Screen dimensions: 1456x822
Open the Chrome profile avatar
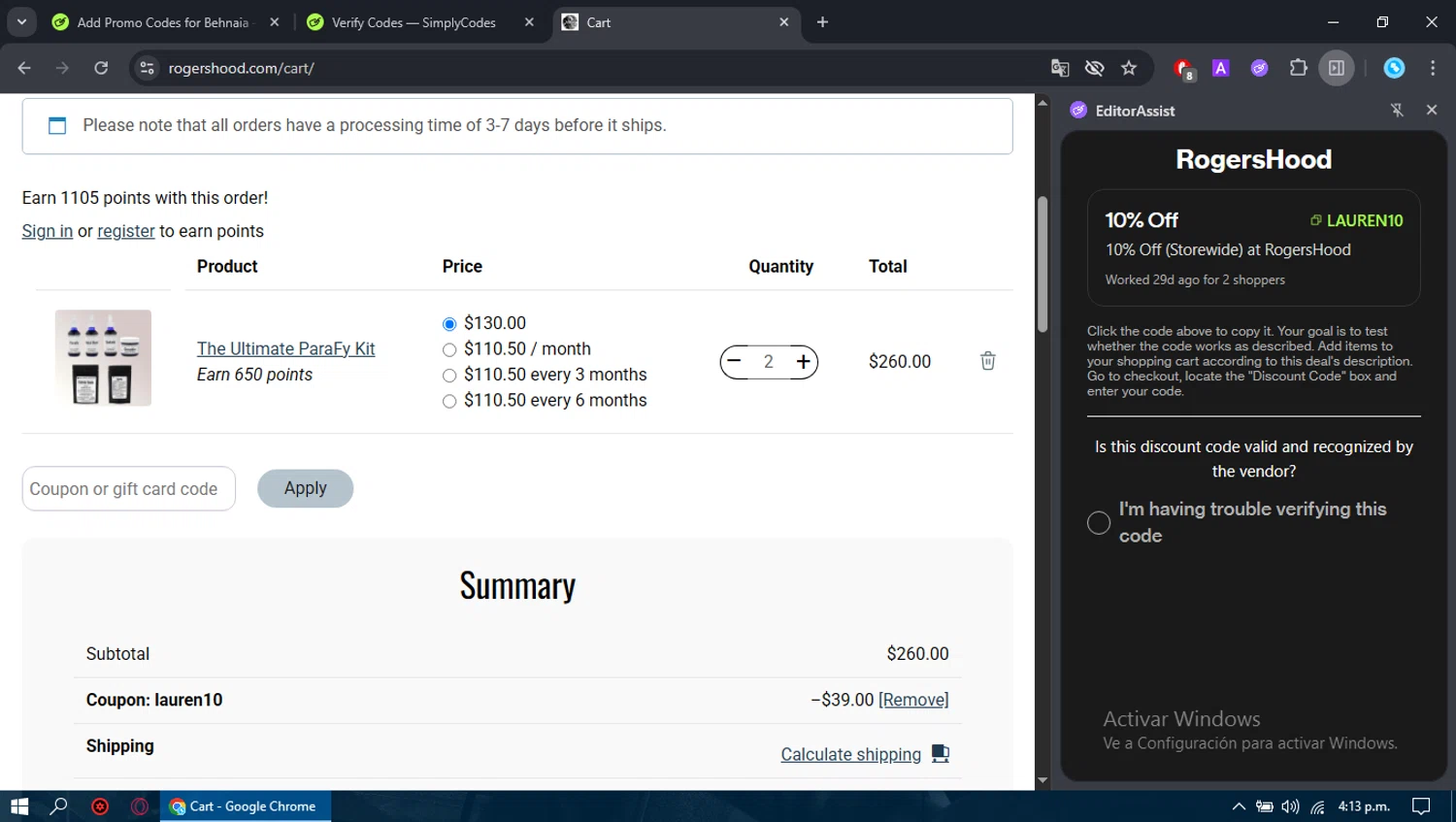(x=1394, y=68)
